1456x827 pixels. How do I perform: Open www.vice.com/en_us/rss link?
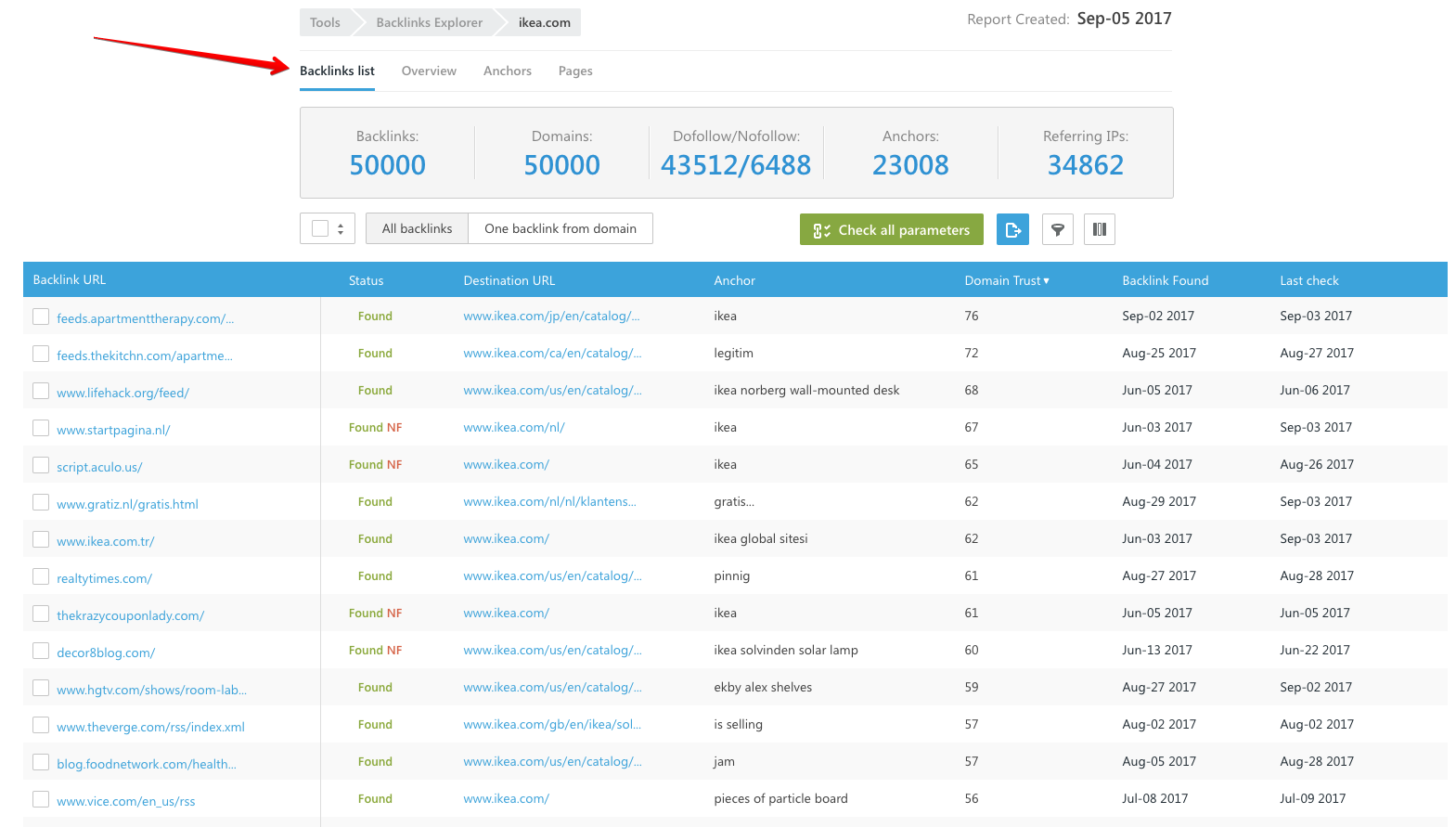[125, 801]
